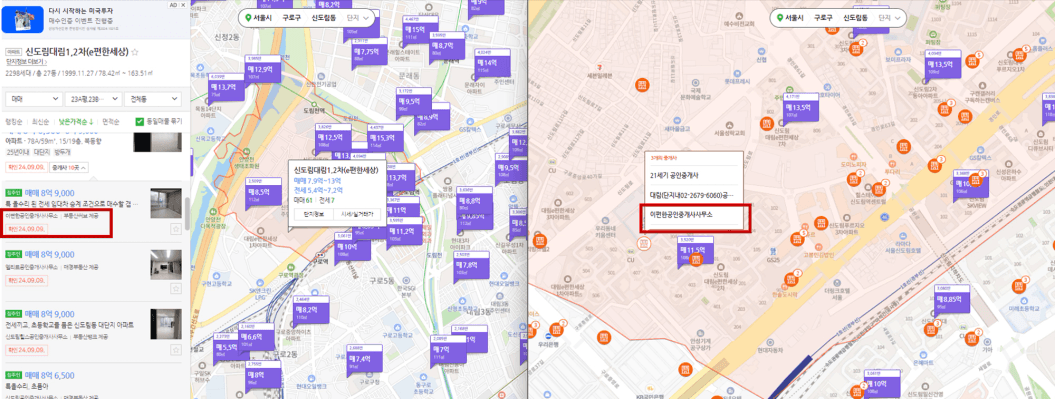Open 단지정보 더보기 link

tap(26, 61)
